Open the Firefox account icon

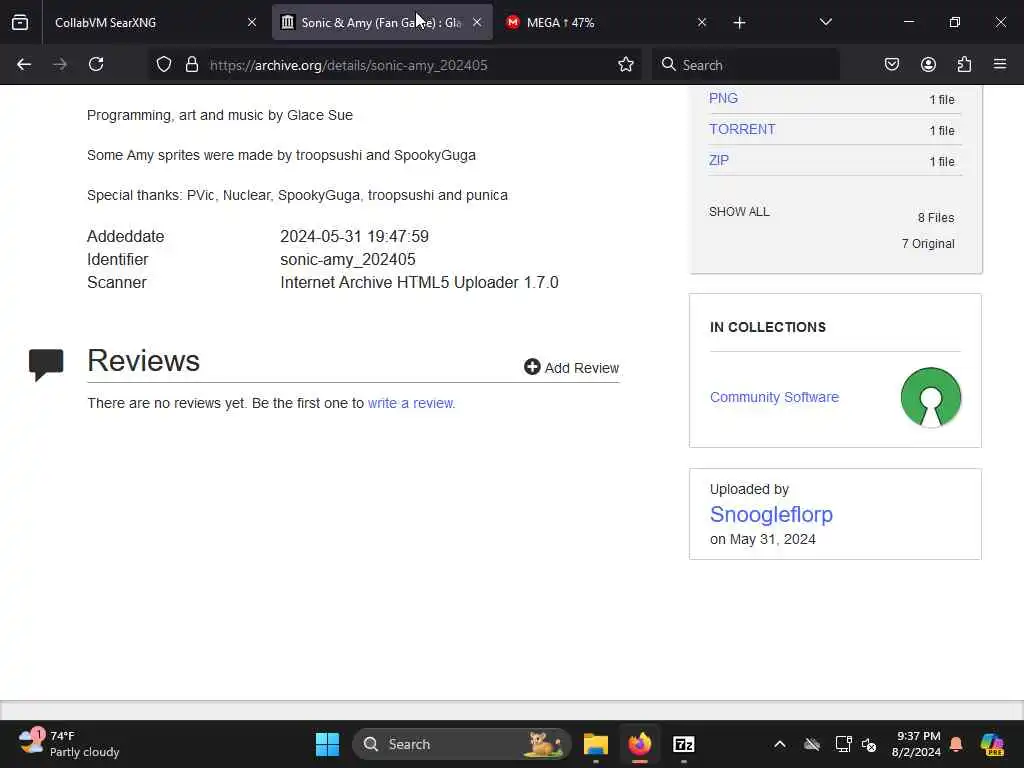[x=928, y=65]
